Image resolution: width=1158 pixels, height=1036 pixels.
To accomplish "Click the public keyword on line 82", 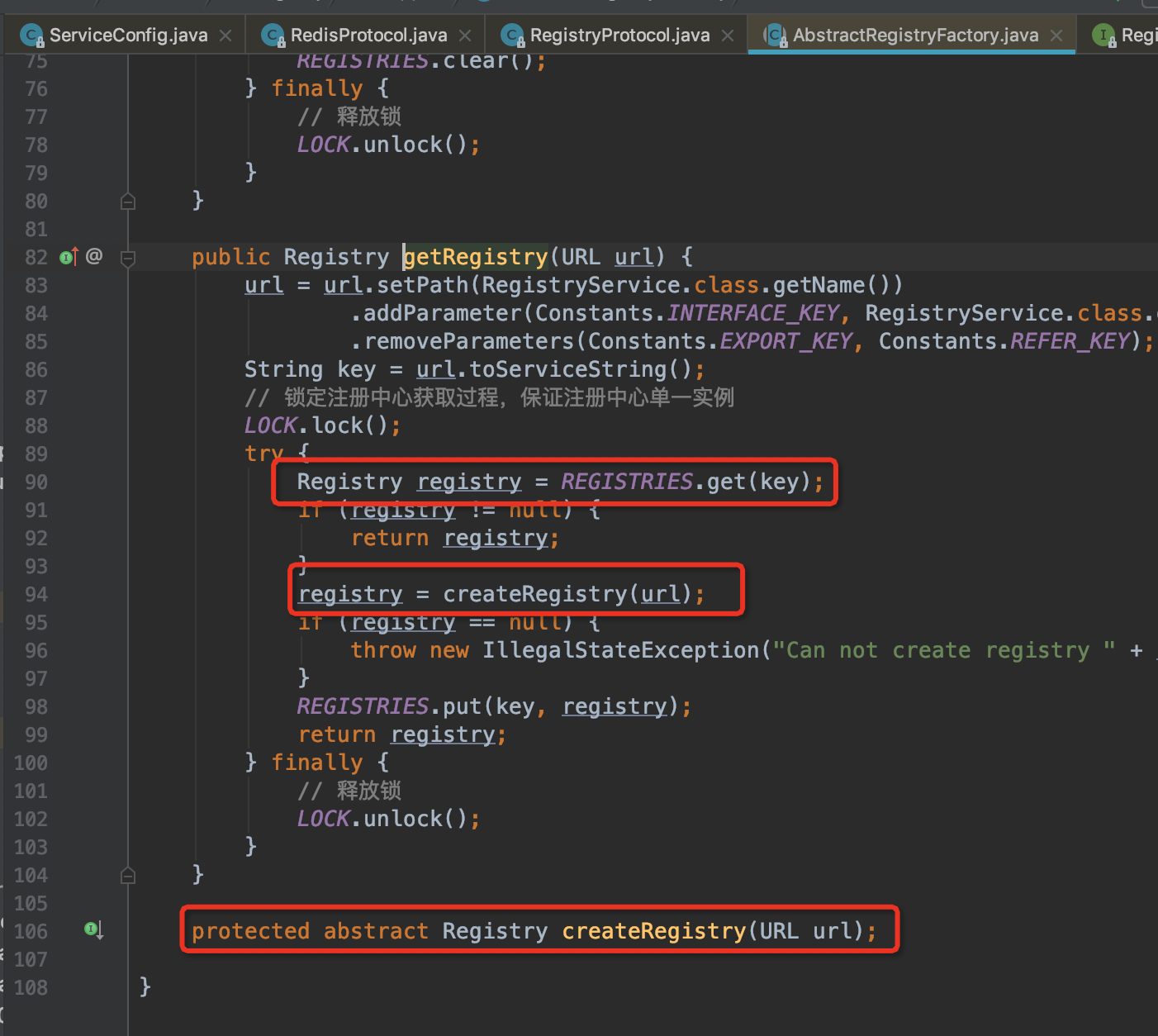I will [231, 257].
